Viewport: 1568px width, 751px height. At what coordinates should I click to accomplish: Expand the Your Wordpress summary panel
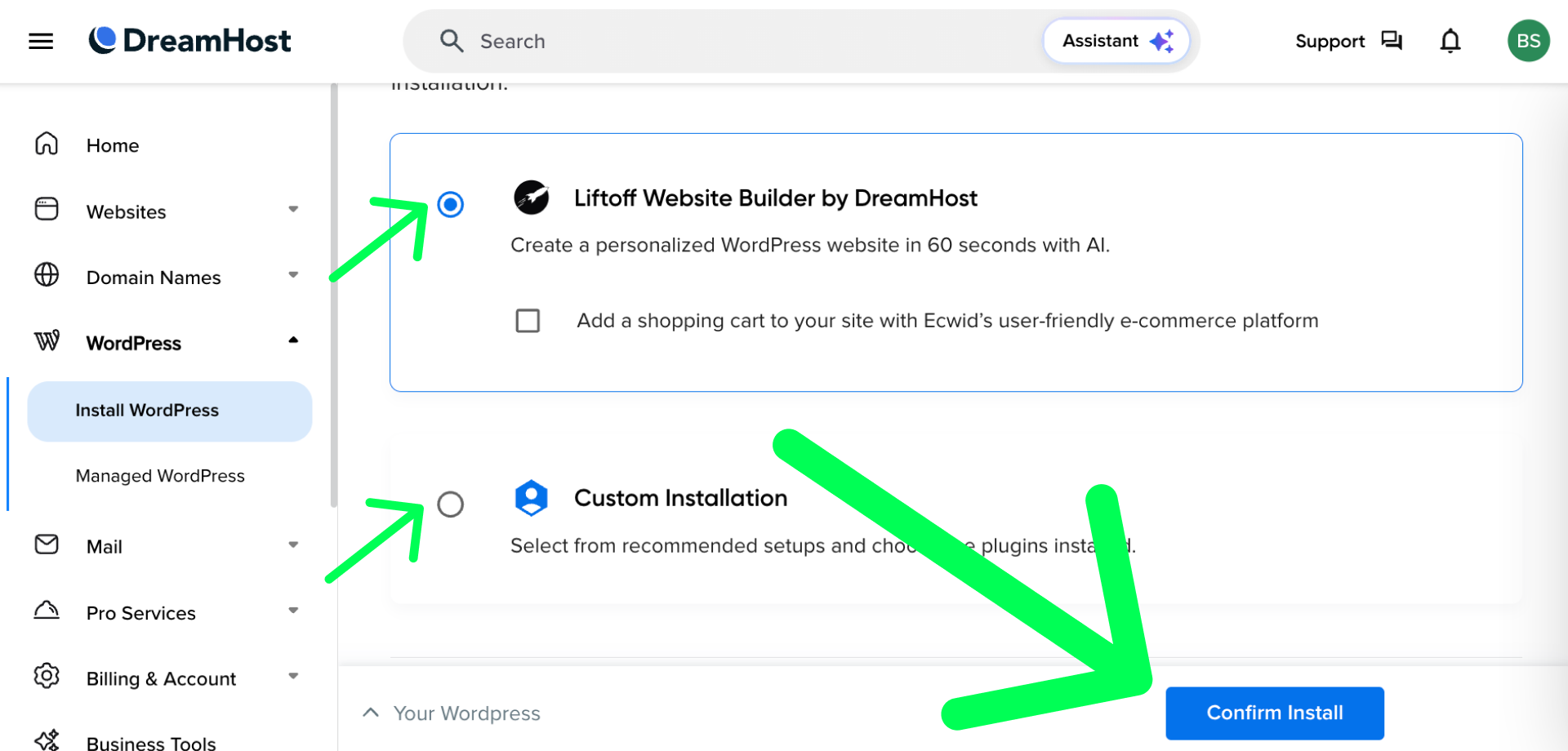(371, 713)
